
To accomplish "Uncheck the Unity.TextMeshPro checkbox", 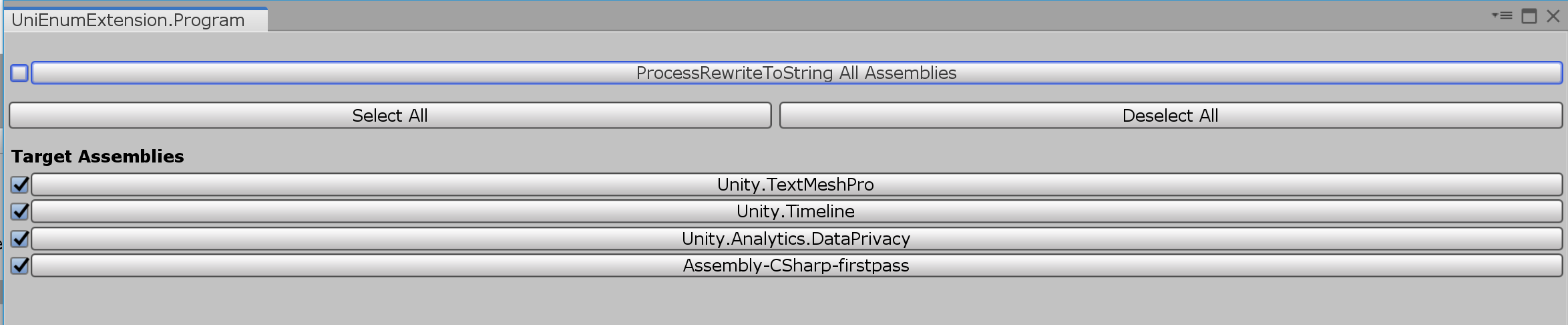I will 19,185.
